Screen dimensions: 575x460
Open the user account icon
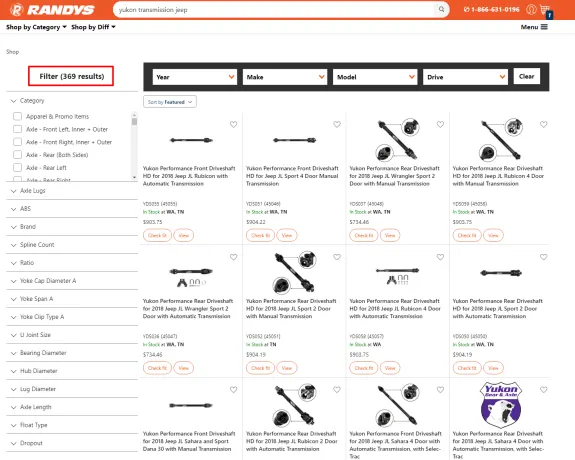(531, 9)
